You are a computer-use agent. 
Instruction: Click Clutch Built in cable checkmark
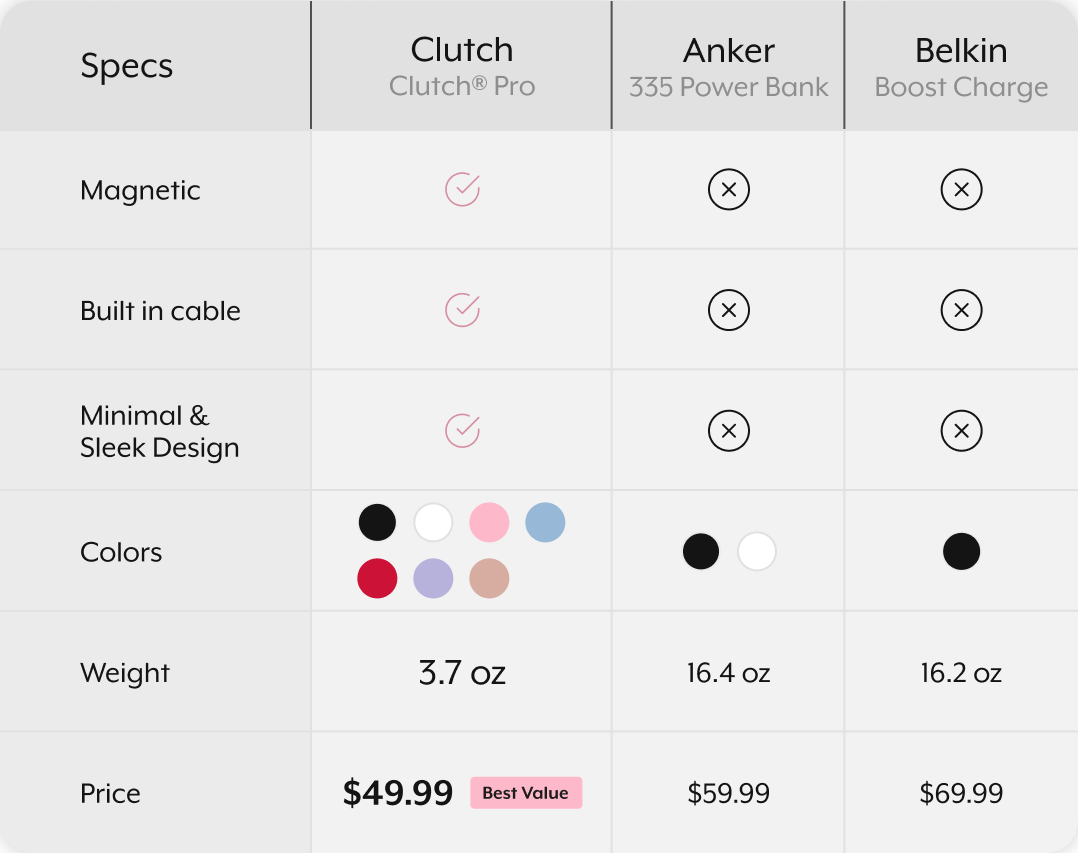click(462, 310)
